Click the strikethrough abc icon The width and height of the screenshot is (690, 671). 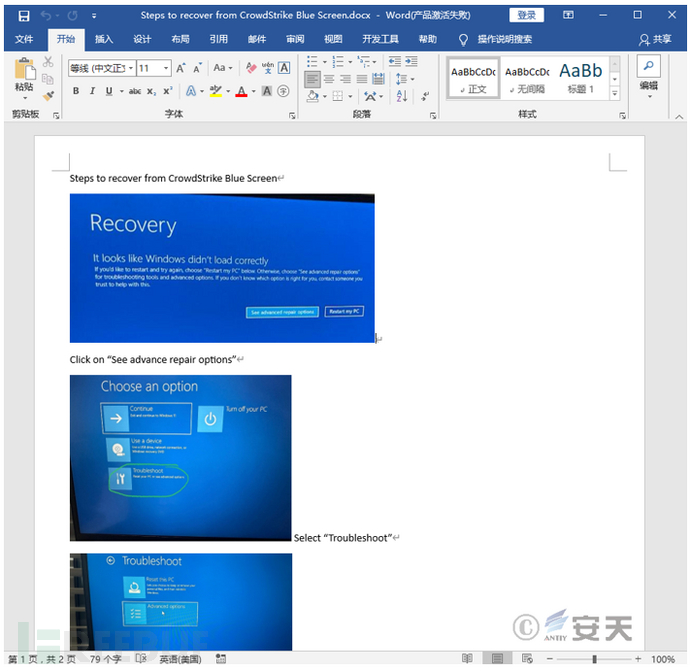pos(135,91)
